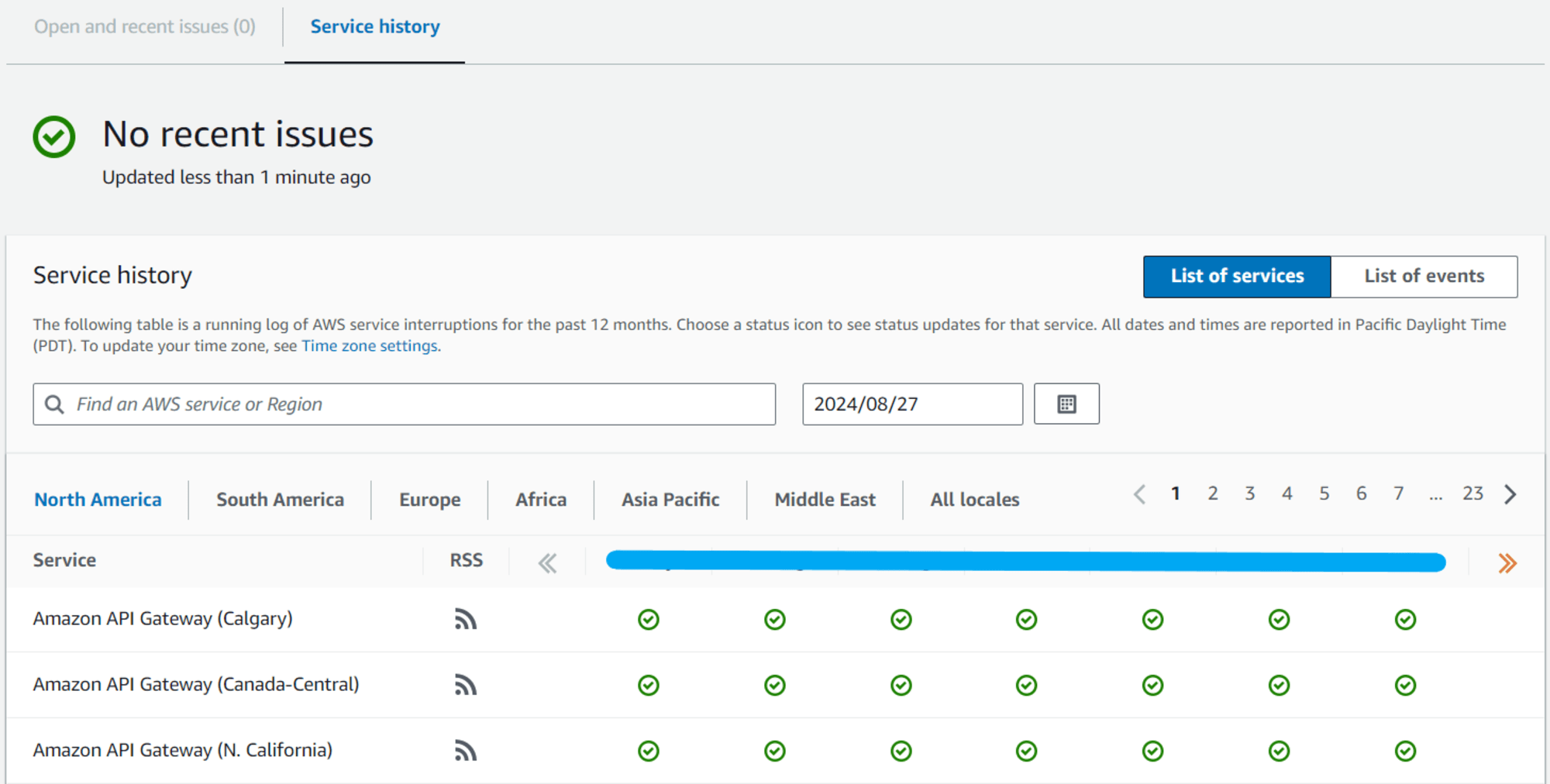Switch to List of services view
Viewport: 1550px width, 784px height.
pyautogui.click(x=1237, y=277)
